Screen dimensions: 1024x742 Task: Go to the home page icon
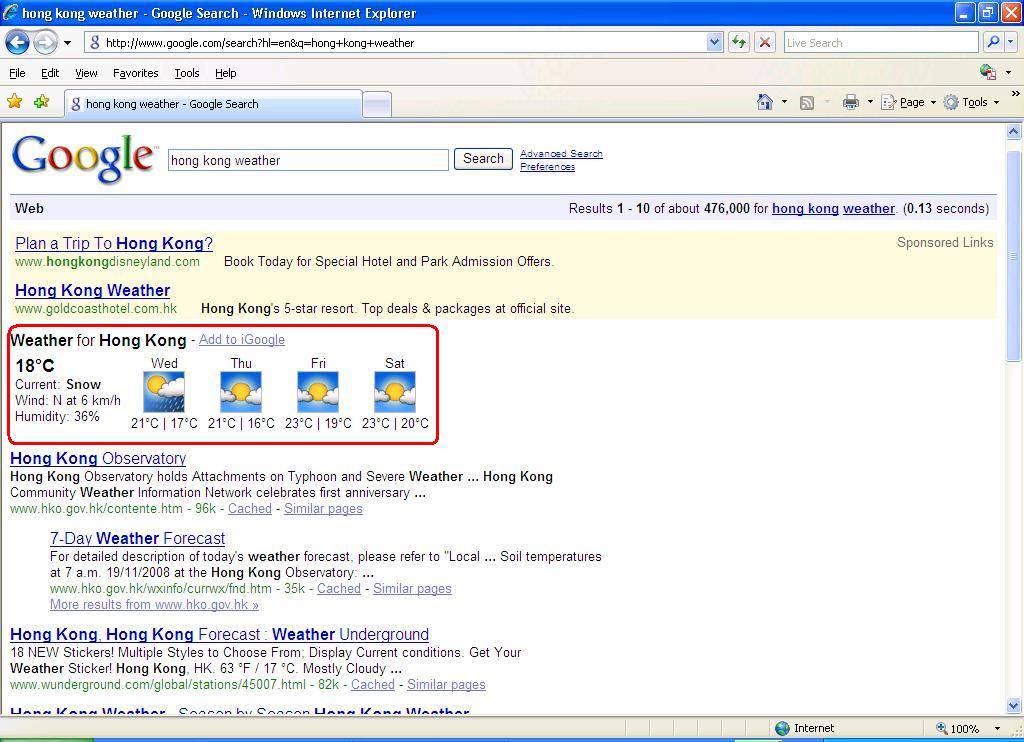(x=765, y=102)
